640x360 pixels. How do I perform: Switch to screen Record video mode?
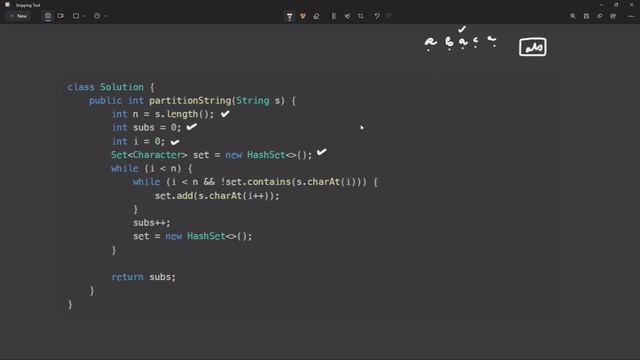(61, 16)
